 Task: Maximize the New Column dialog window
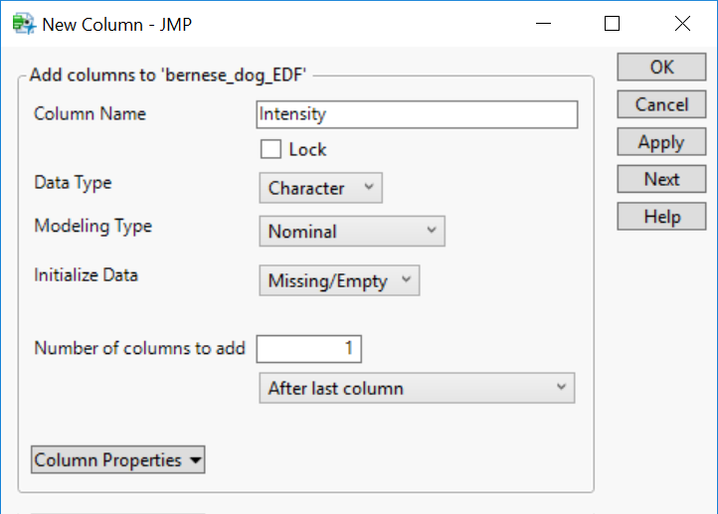[612, 23]
